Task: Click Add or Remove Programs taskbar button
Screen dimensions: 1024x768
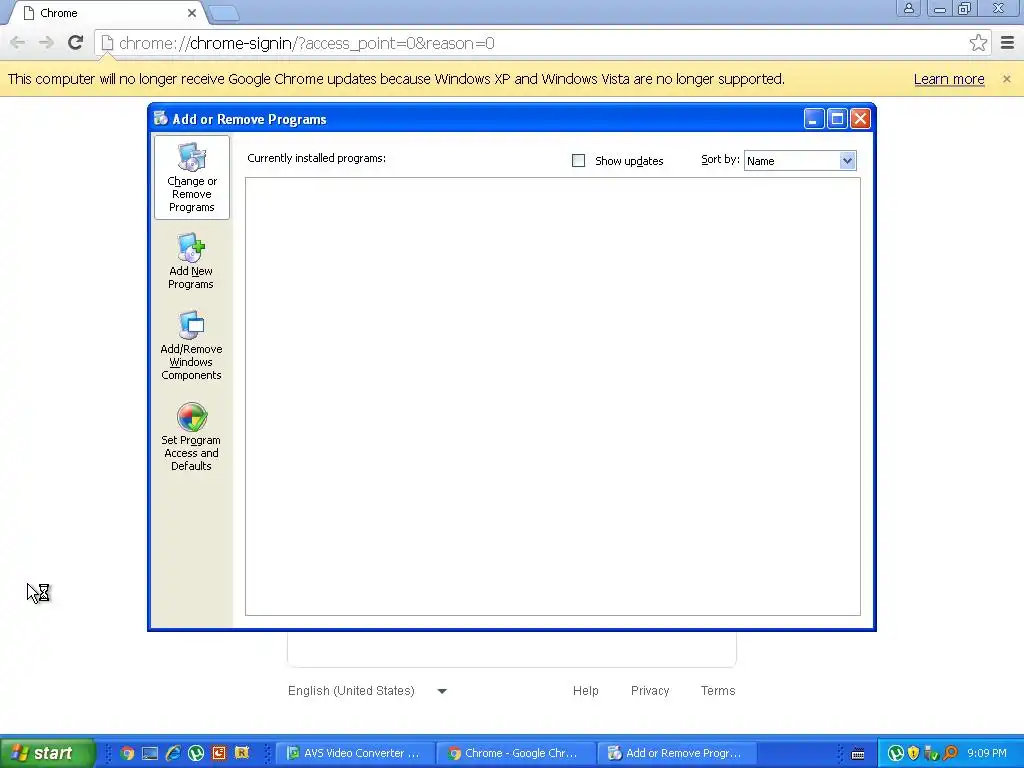Action: [x=677, y=753]
